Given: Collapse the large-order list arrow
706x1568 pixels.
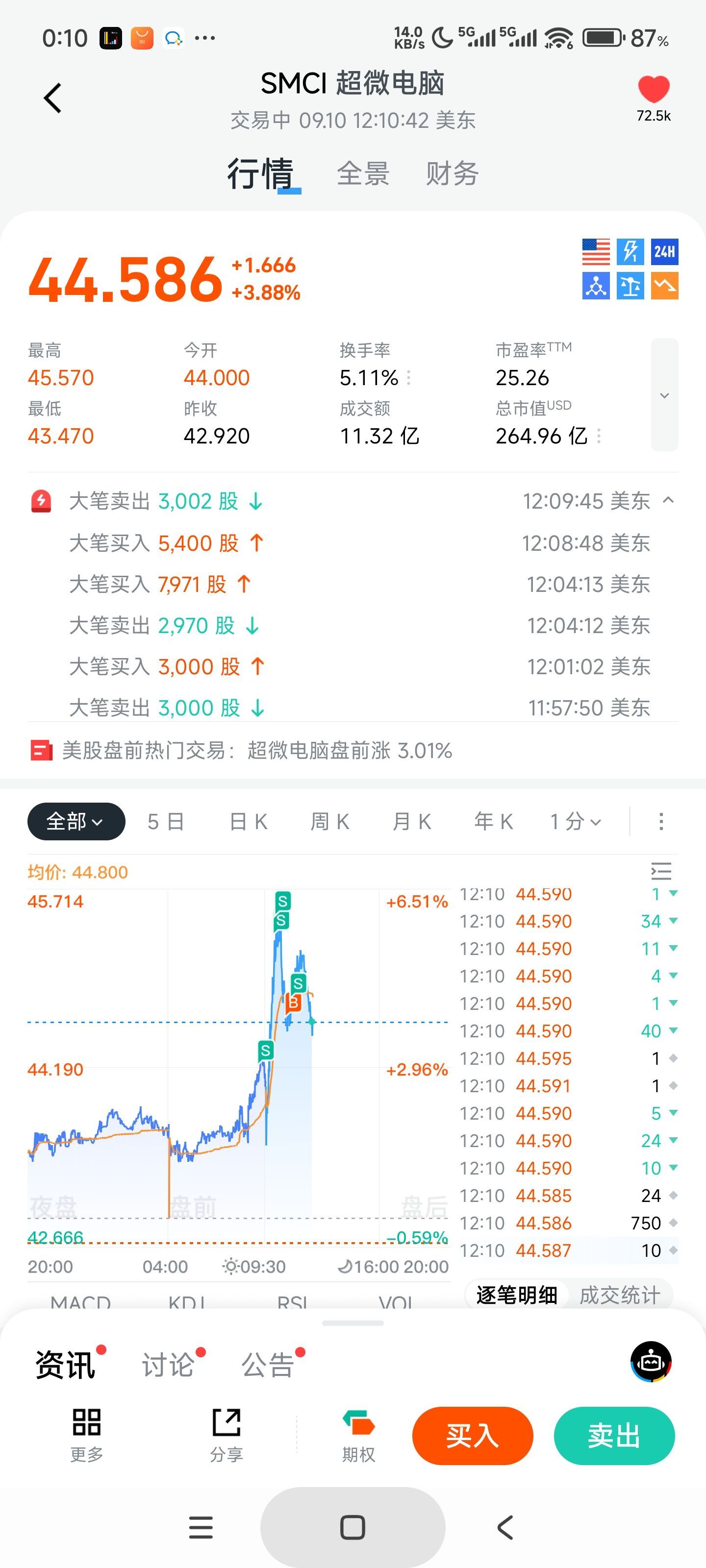Looking at the screenshot, I should (x=668, y=500).
